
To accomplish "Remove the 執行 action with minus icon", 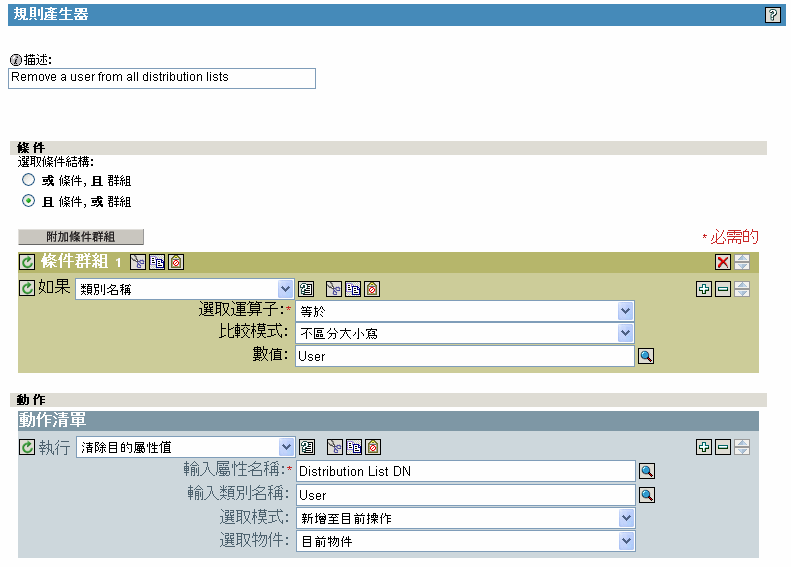I will [x=723, y=447].
